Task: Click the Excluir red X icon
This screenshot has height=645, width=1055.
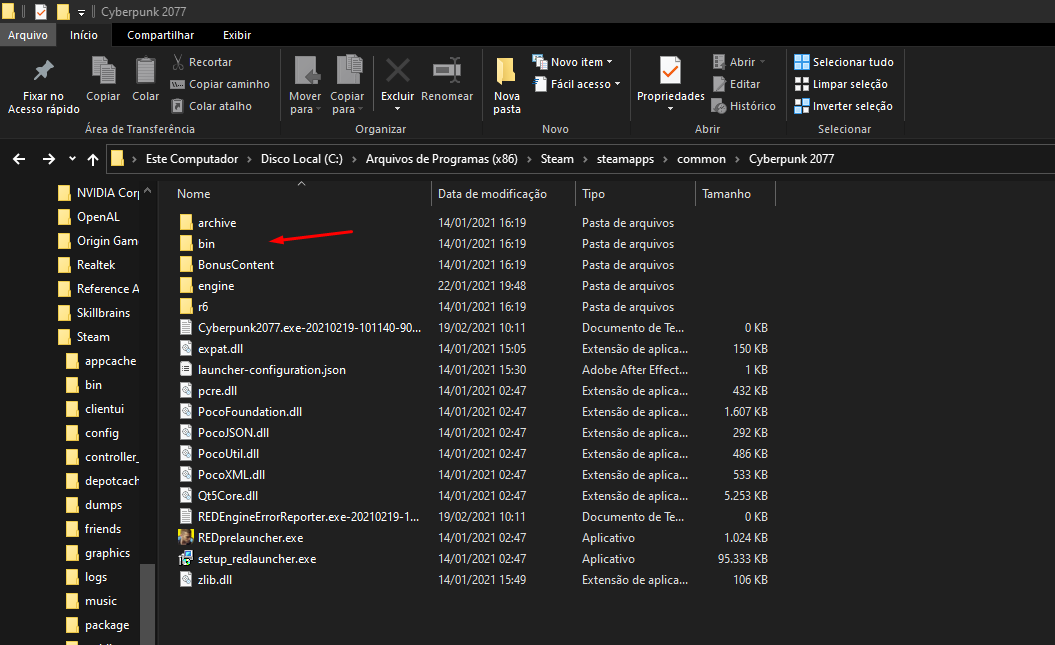Action: tap(398, 71)
